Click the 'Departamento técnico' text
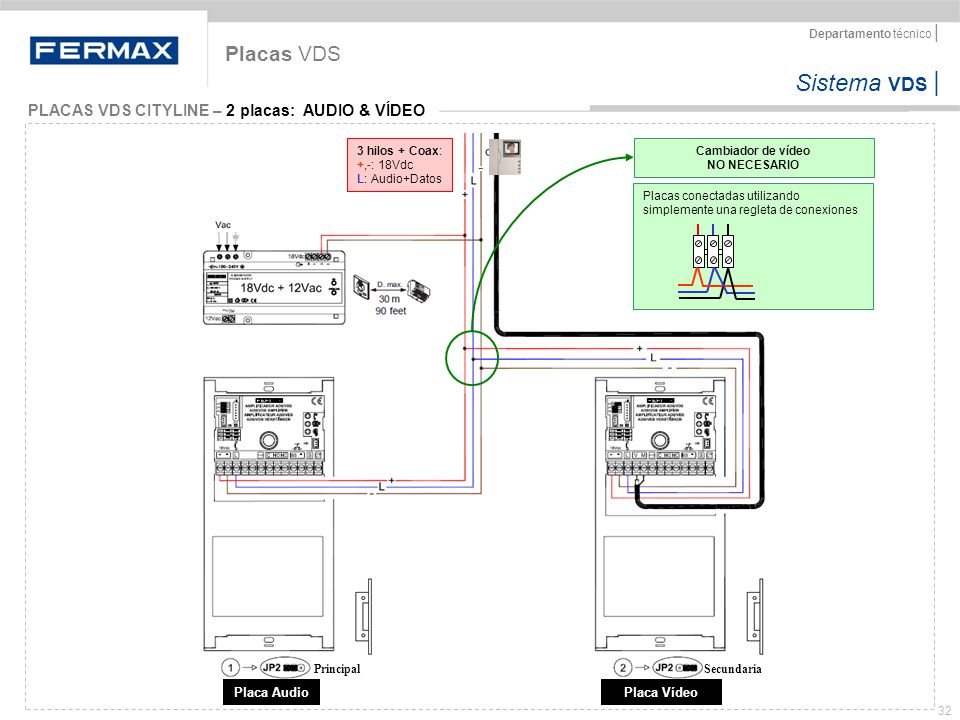 (x=870, y=34)
